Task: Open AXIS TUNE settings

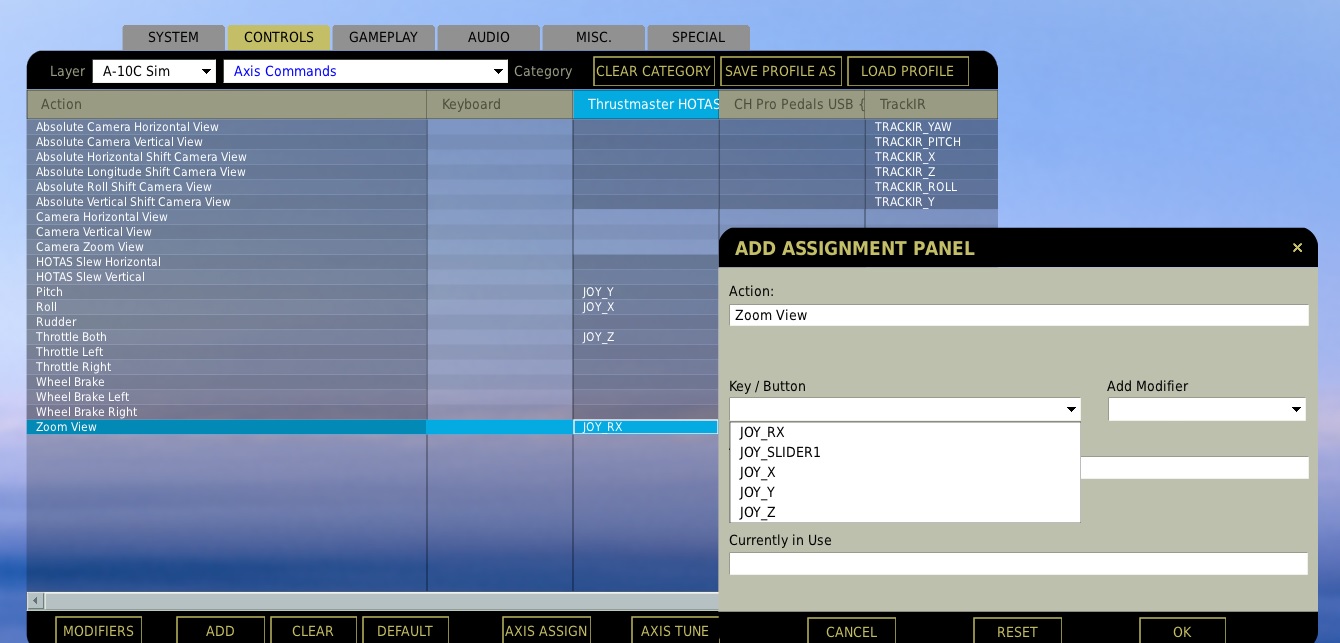Action: (675, 631)
